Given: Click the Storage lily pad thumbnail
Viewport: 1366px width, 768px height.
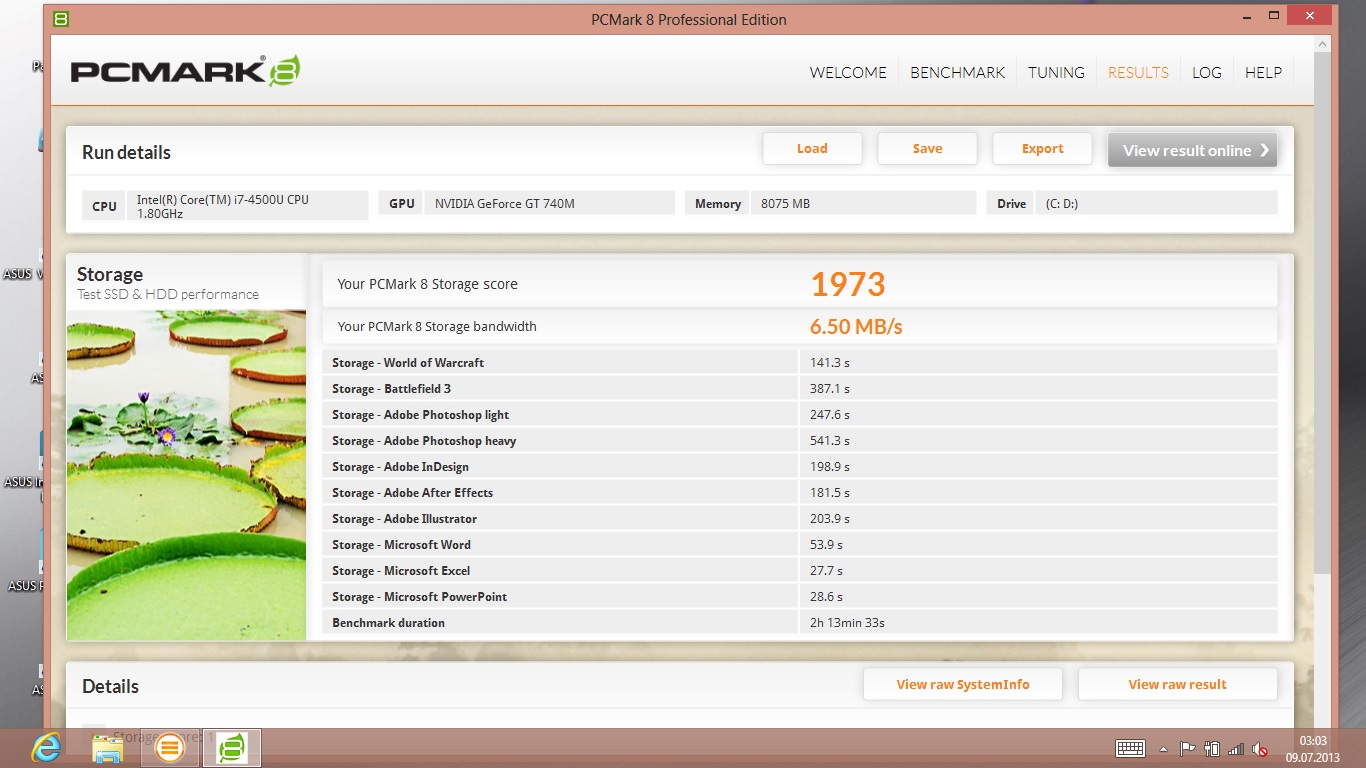Looking at the screenshot, I should click(x=186, y=475).
